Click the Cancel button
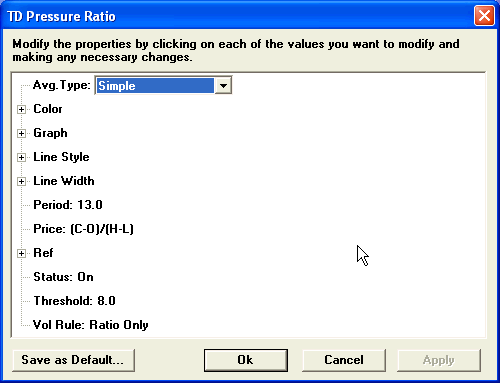 coord(344,360)
